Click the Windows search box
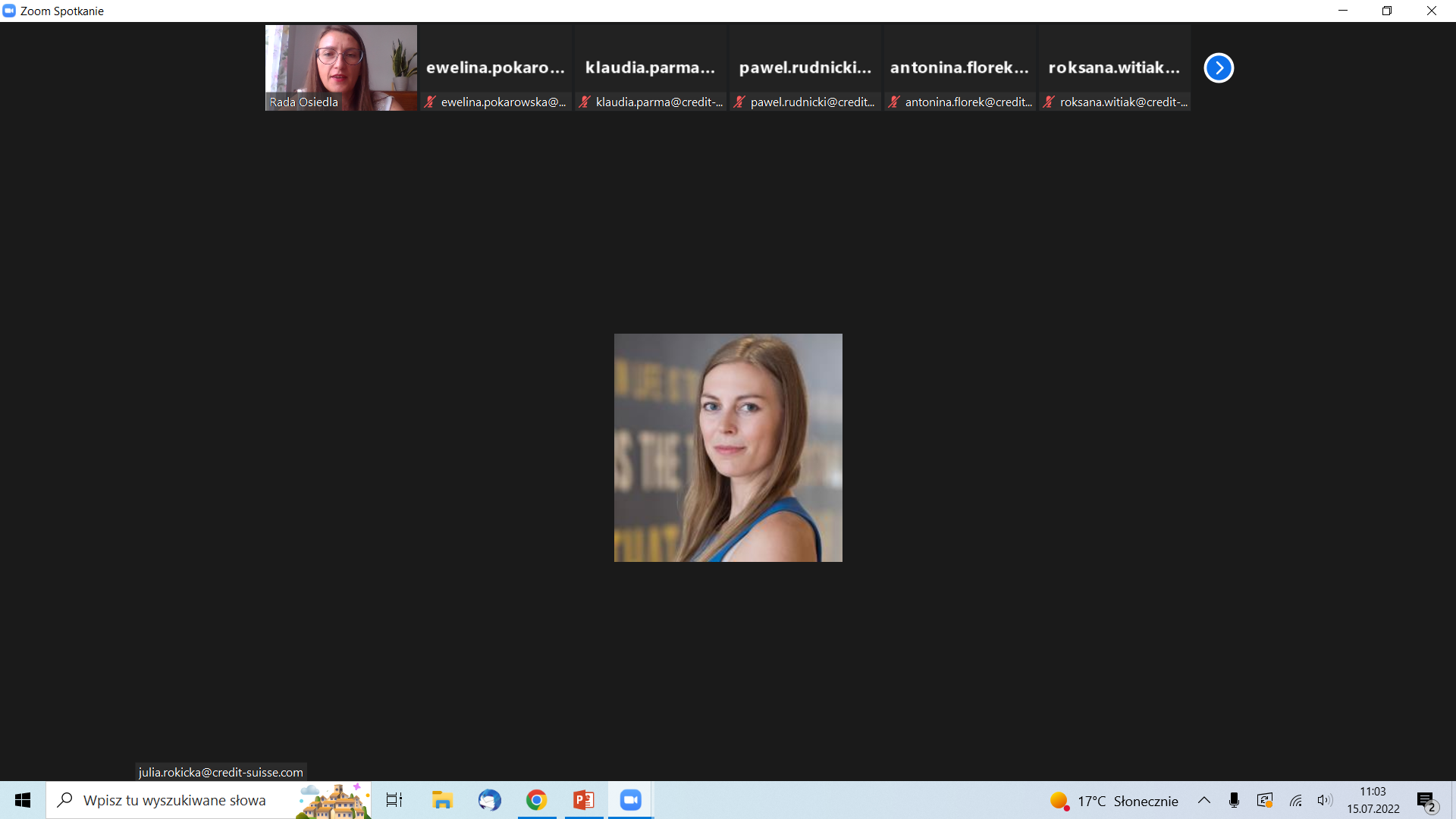 174,800
